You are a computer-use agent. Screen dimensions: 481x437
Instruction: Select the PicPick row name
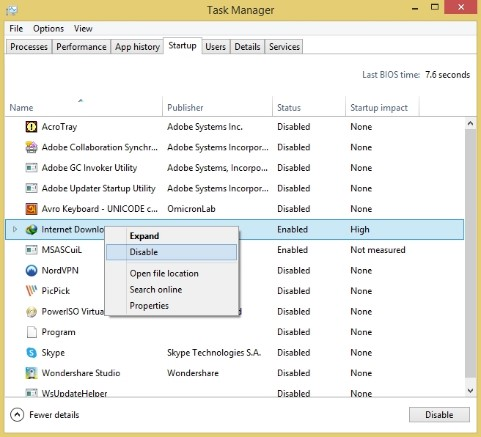(x=56, y=291)
